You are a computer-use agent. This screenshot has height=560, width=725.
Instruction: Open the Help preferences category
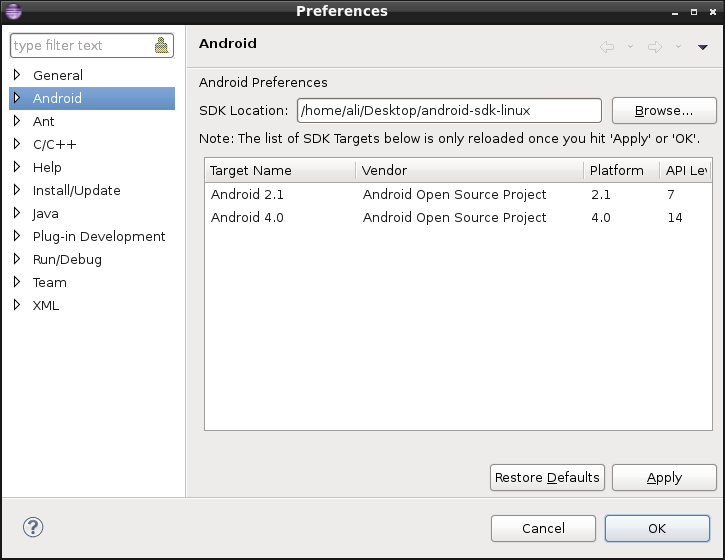pyautogui.click(x=47, y=167)
